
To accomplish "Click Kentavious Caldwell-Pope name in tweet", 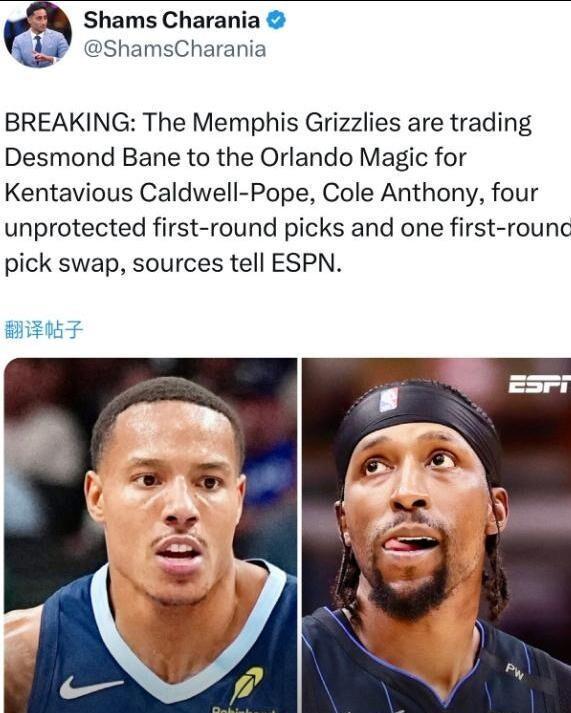I will [x=160, y=193].
